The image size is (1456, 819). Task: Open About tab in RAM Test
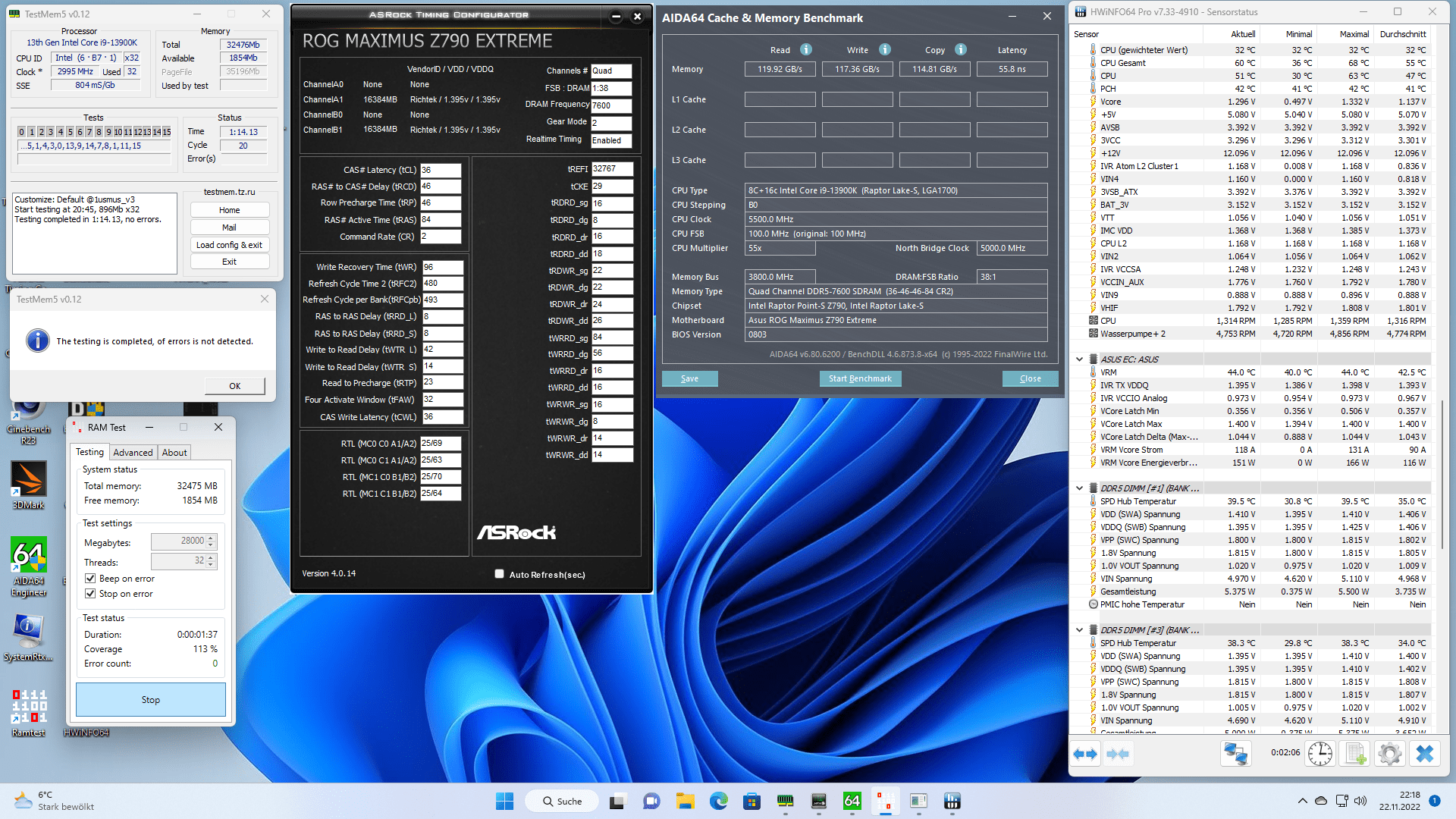tap(174, 453)
